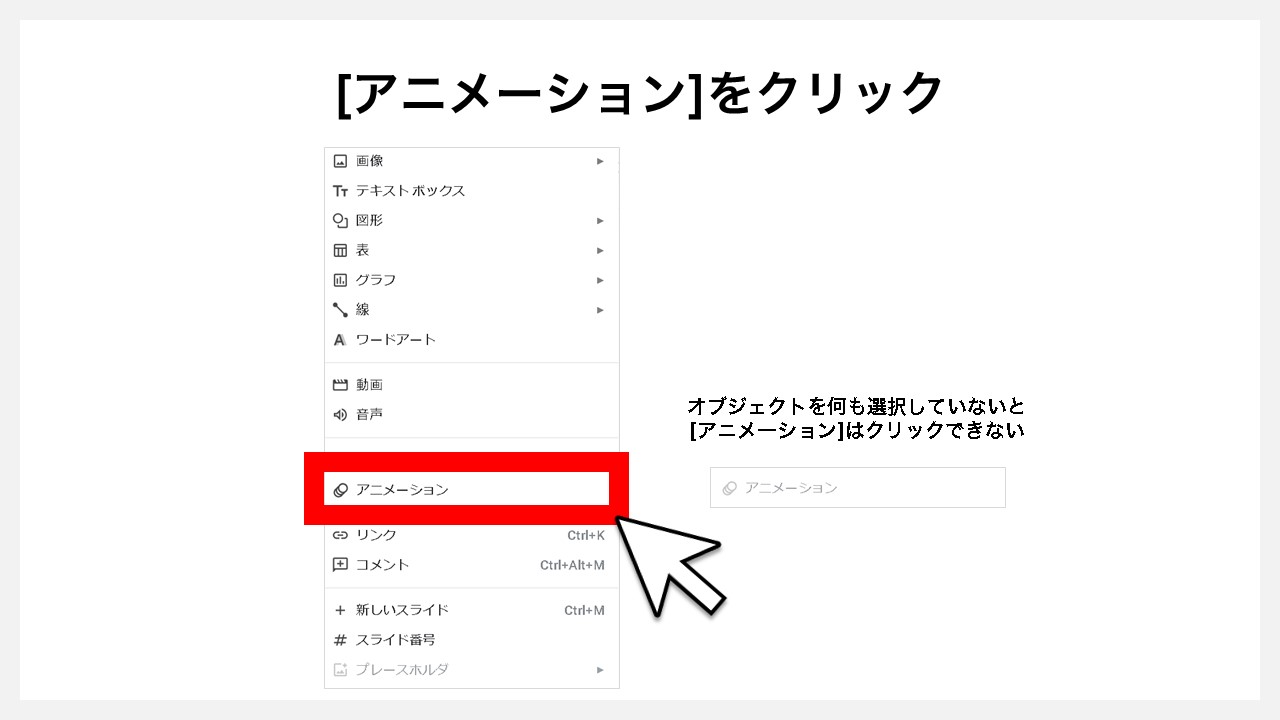Select the テキストボックス (text box) Tt icon
The image size is (1280, 720).
pyautogui.click(x=340, y=190)
